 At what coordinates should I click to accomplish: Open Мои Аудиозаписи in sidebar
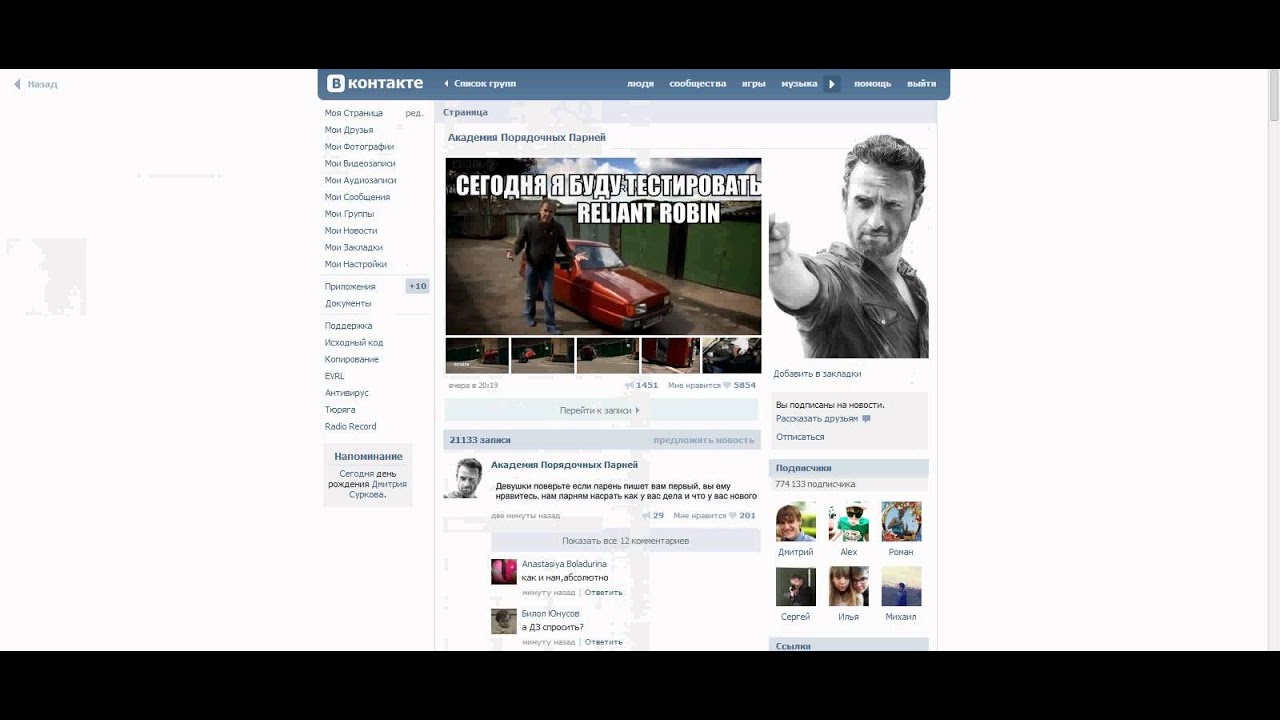tap(360, 180)
